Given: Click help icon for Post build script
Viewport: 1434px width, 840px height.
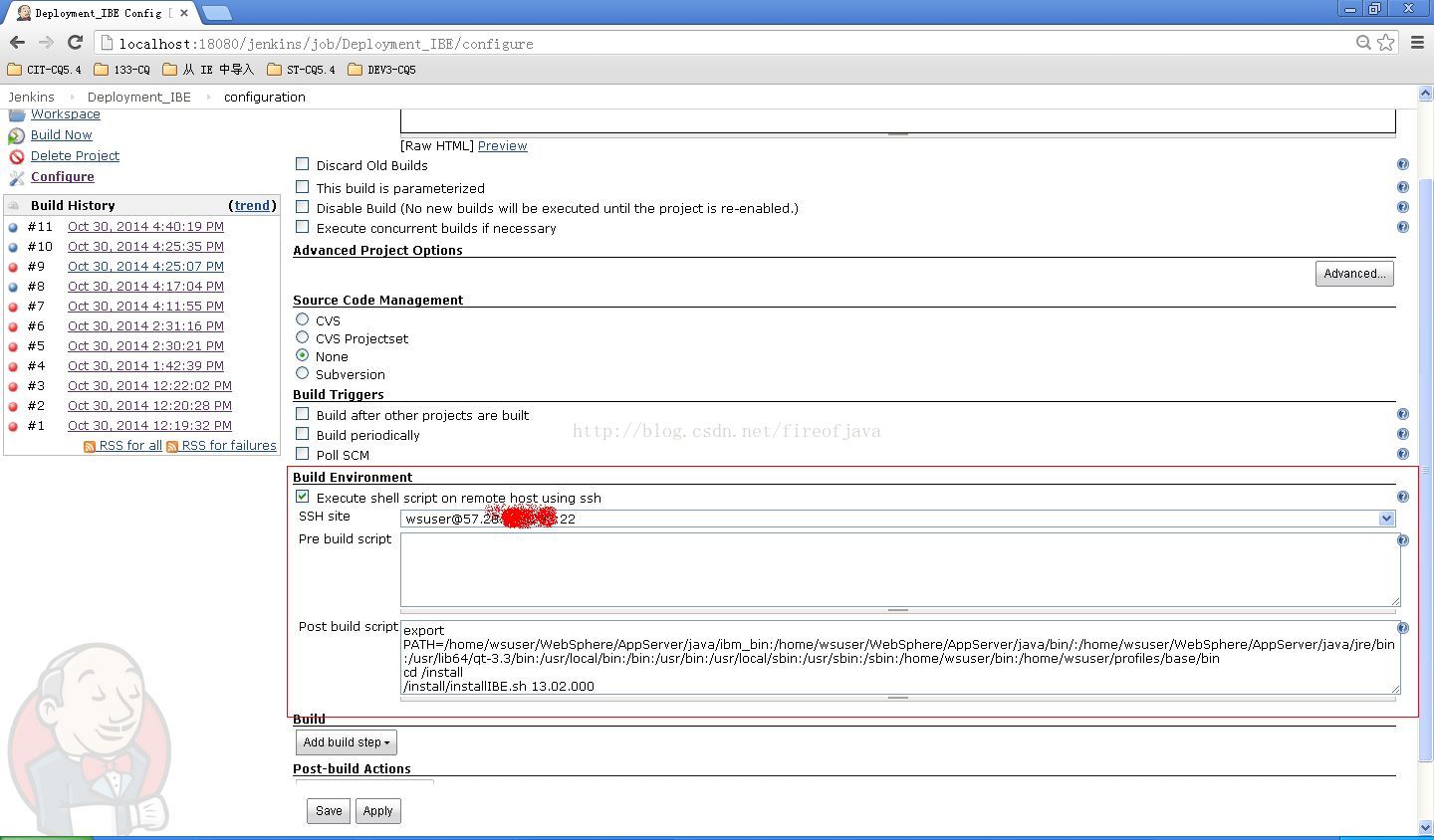Looking at the screenshot, I should 1402,628.
